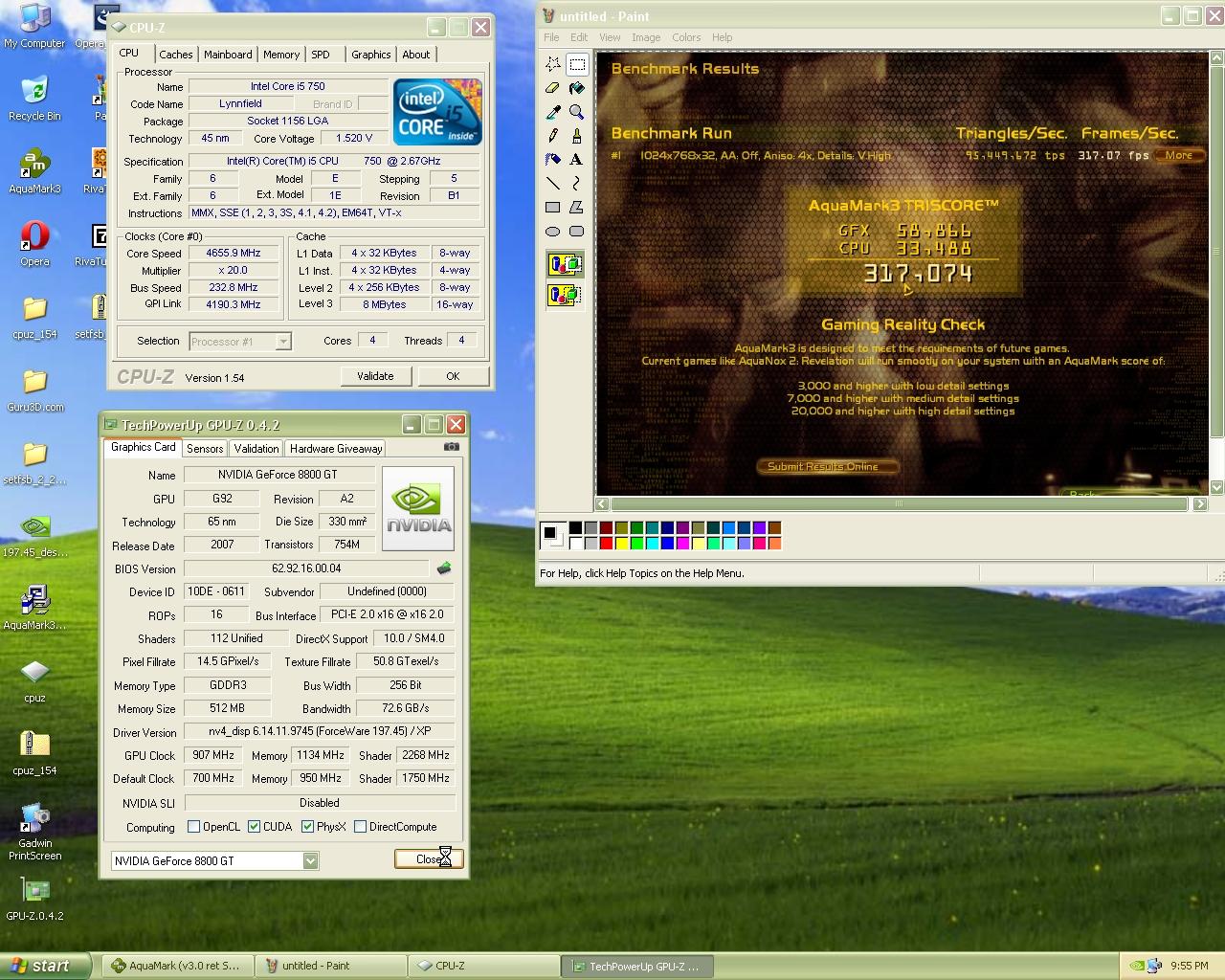The width and height of the screenshot is (1225, 980).
Task: Select the Guru3D.com folder icon
Action: 34,389
